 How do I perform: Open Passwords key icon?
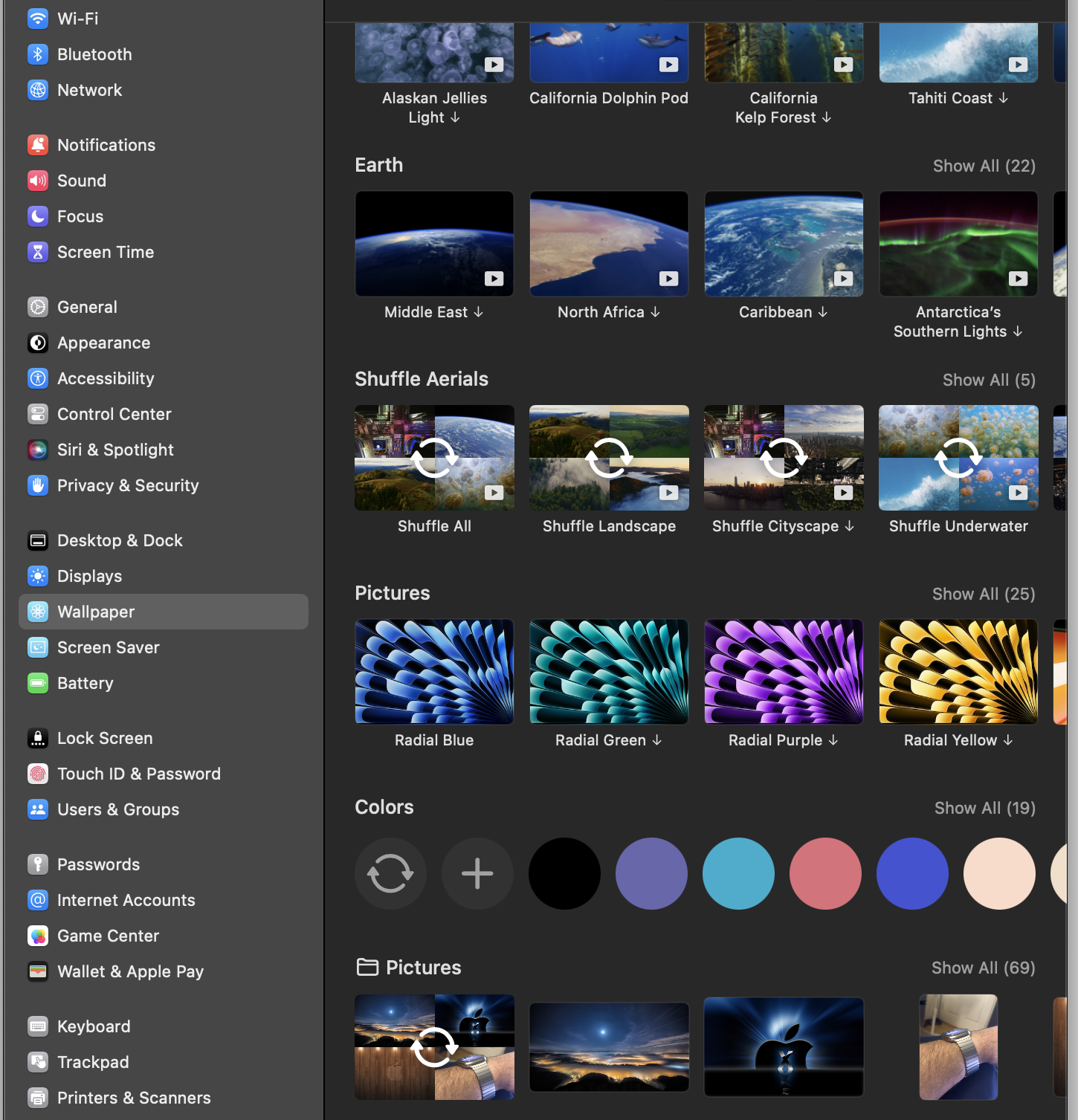(x=38, y=864)
